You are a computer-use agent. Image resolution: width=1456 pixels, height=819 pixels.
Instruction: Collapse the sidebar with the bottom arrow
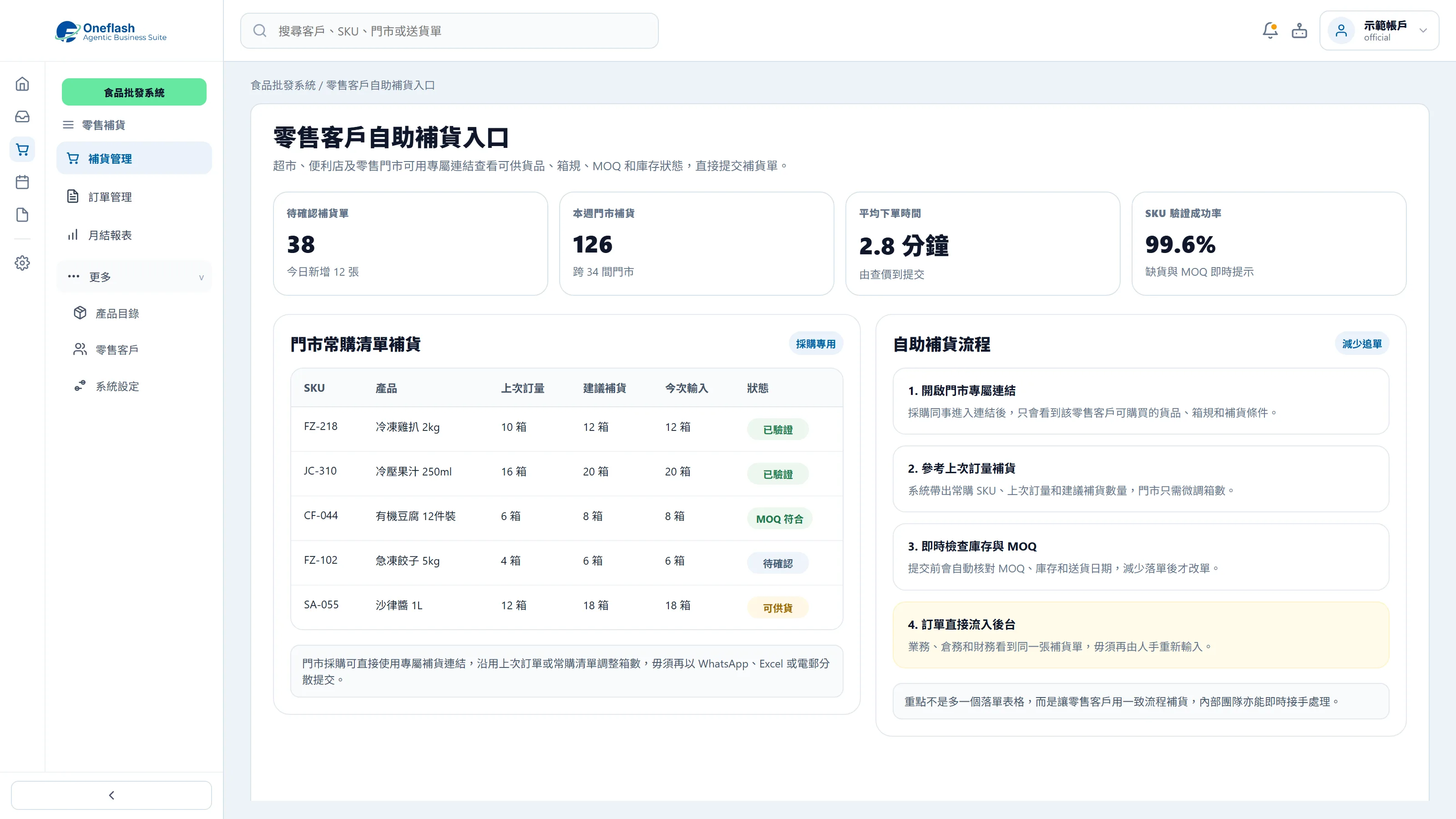point(111,795)
